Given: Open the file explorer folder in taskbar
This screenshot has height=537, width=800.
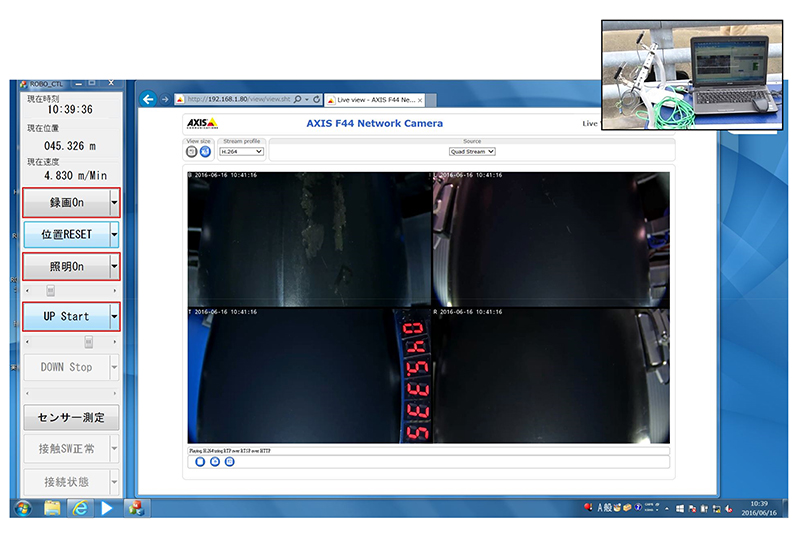Looking at the screenshot, I should point(52,508).
